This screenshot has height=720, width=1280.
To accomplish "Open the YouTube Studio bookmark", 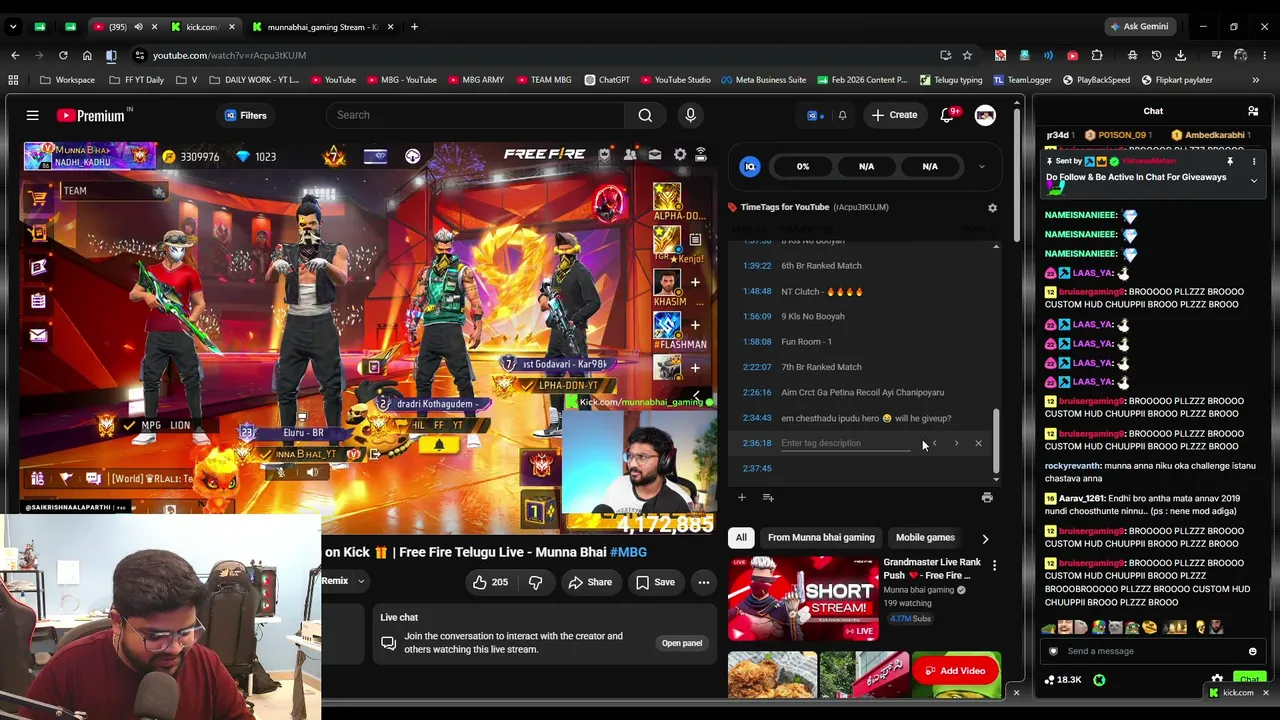I will (x=675, y=80).
